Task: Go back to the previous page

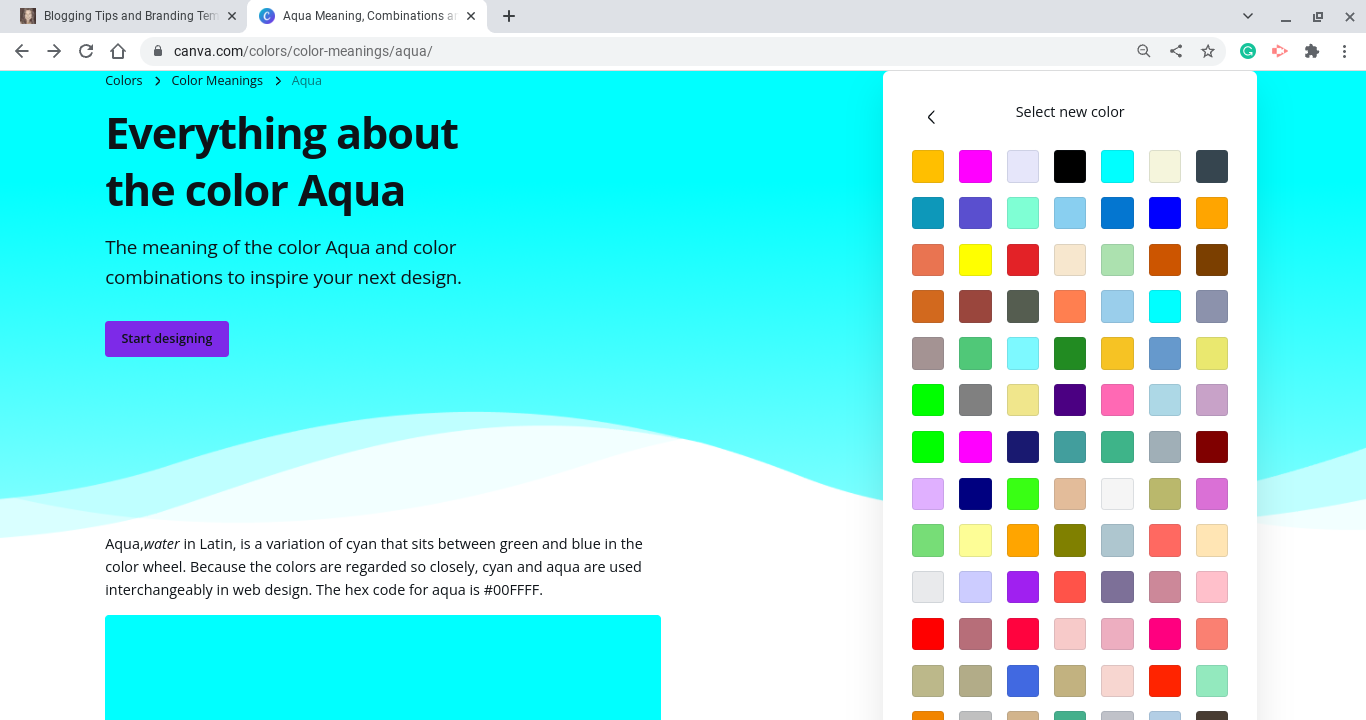Action: pos(22,51)
